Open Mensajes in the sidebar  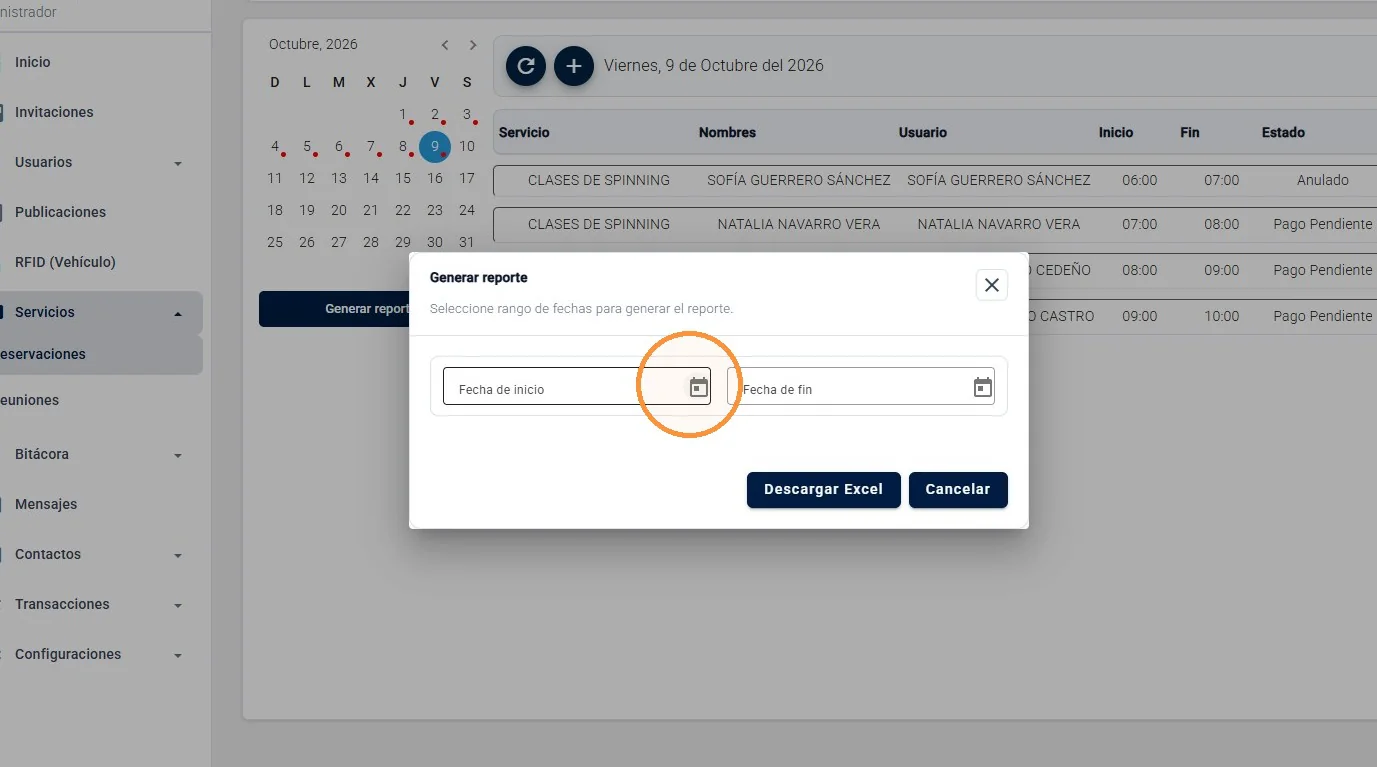[x=46, y=504]
